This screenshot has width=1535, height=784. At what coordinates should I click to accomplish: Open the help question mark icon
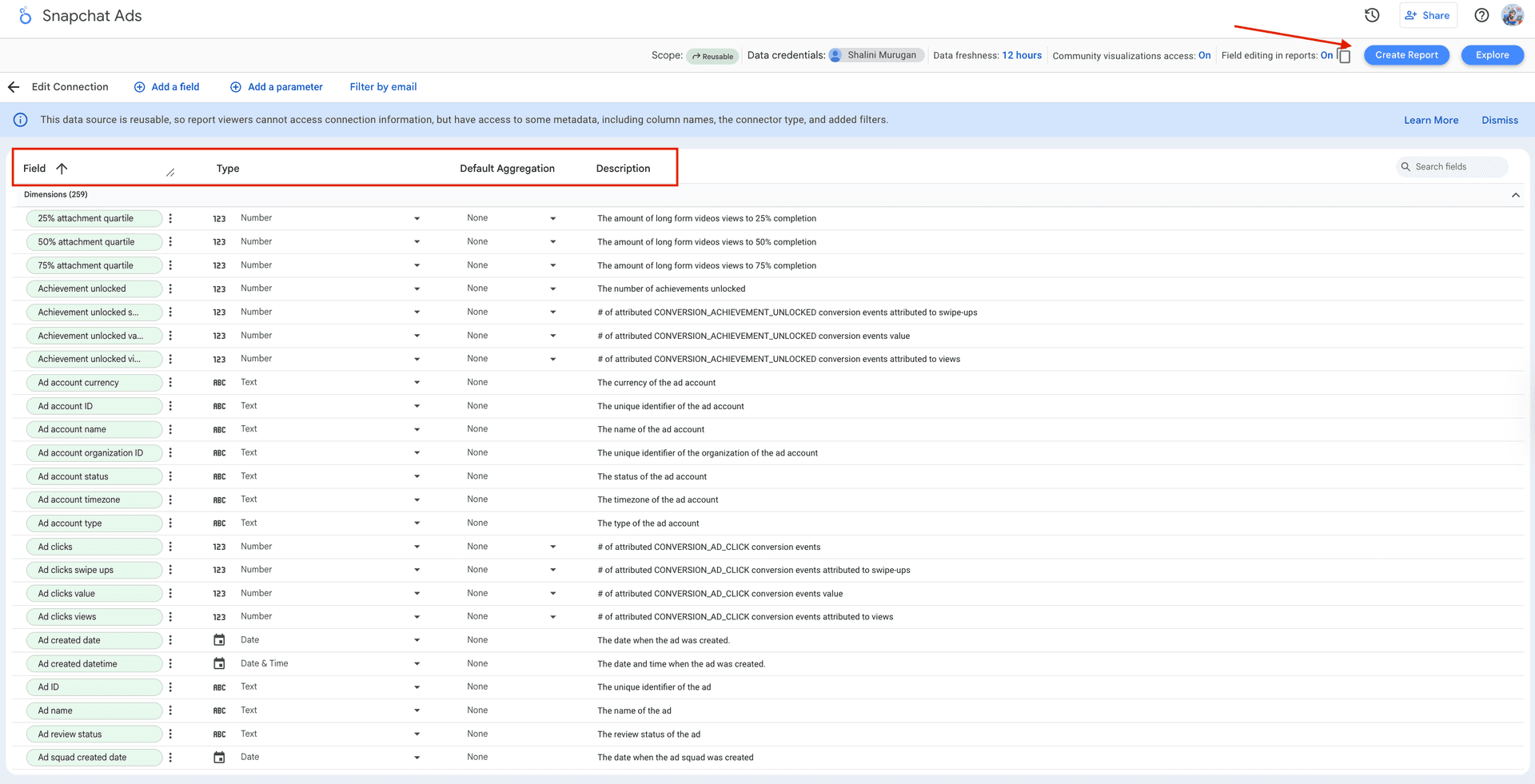(1481, 14)
